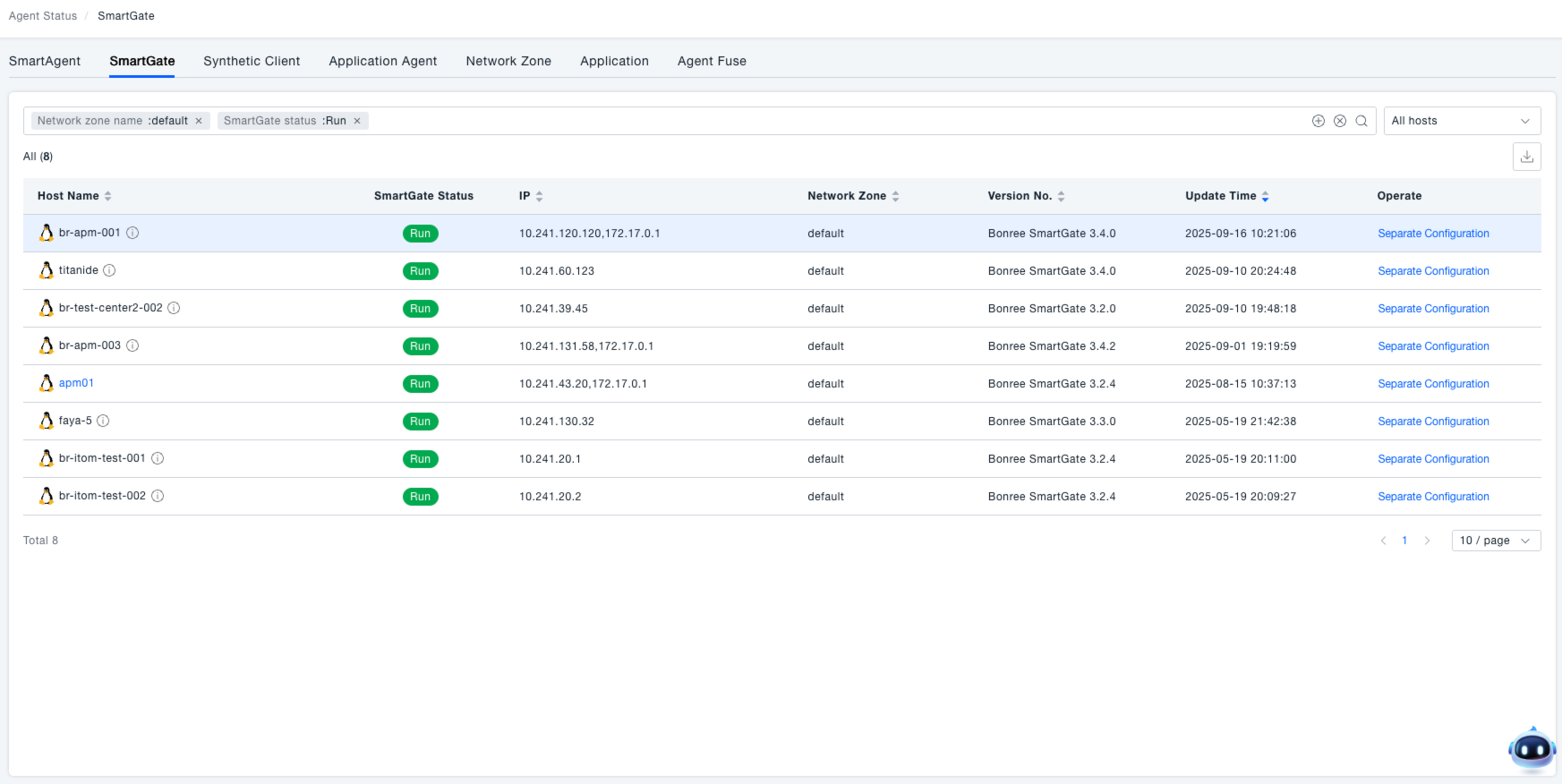Switch to the Synthetic Client tab
The height and width of the screenshot is (784, 1562).
point(252,61)
